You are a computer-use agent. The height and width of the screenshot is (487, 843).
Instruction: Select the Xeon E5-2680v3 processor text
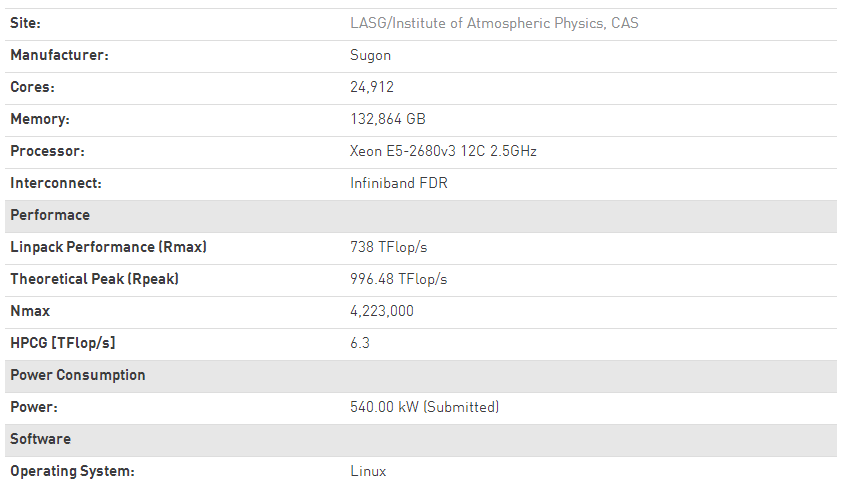(443, 151)
